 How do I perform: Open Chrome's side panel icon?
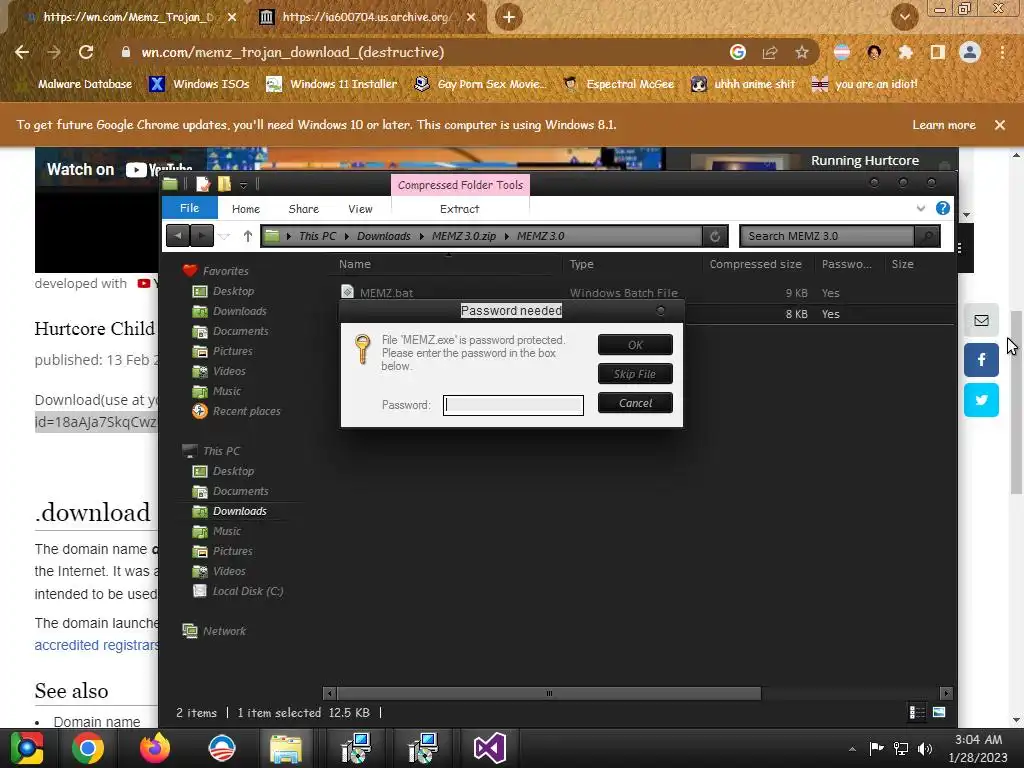click(x=937, y=52)
